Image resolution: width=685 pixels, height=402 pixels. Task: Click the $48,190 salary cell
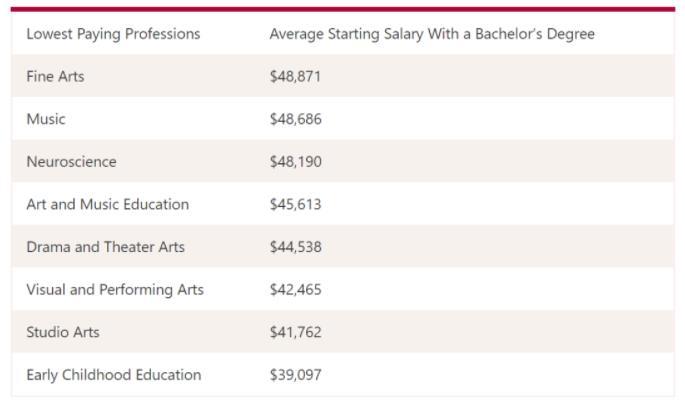coord(296,162)
